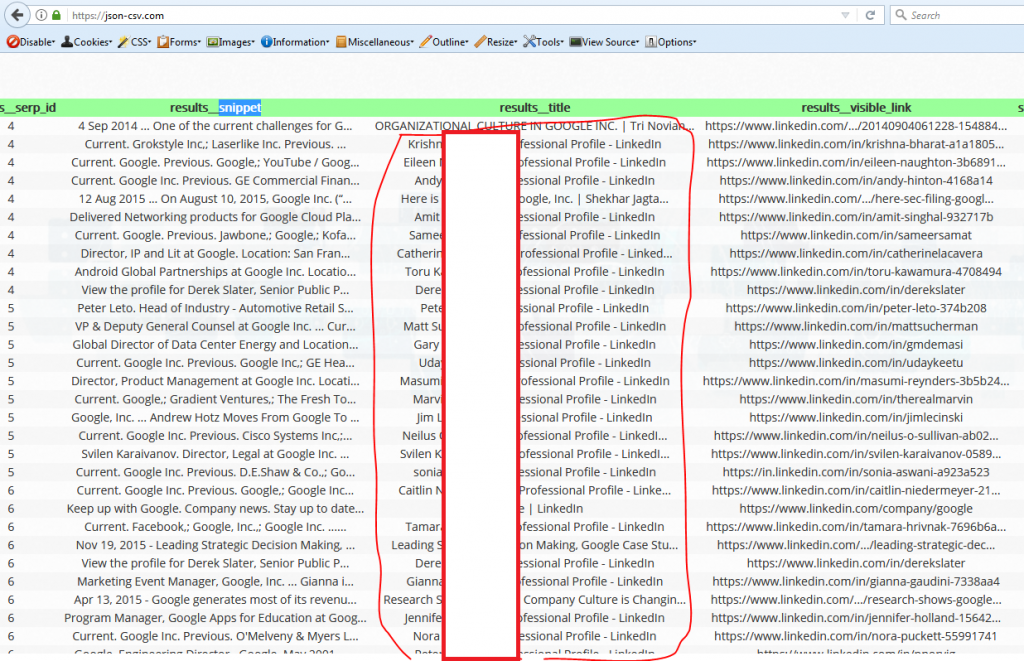Select the results__title column header
Viewport: 1024px width, 661px height.
(535, 108)
